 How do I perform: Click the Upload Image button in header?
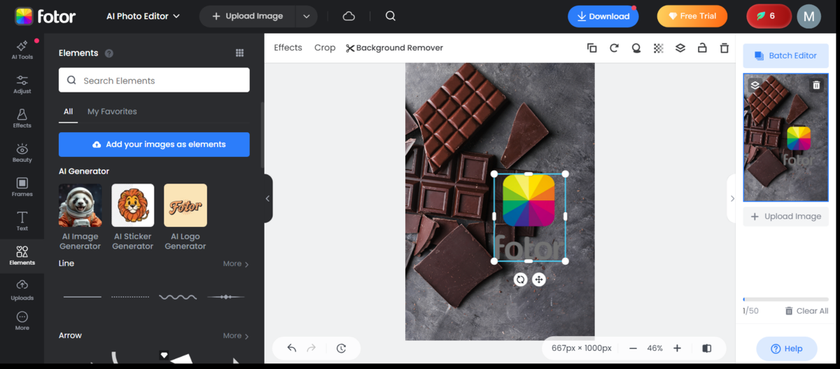(x=248, y=16)
